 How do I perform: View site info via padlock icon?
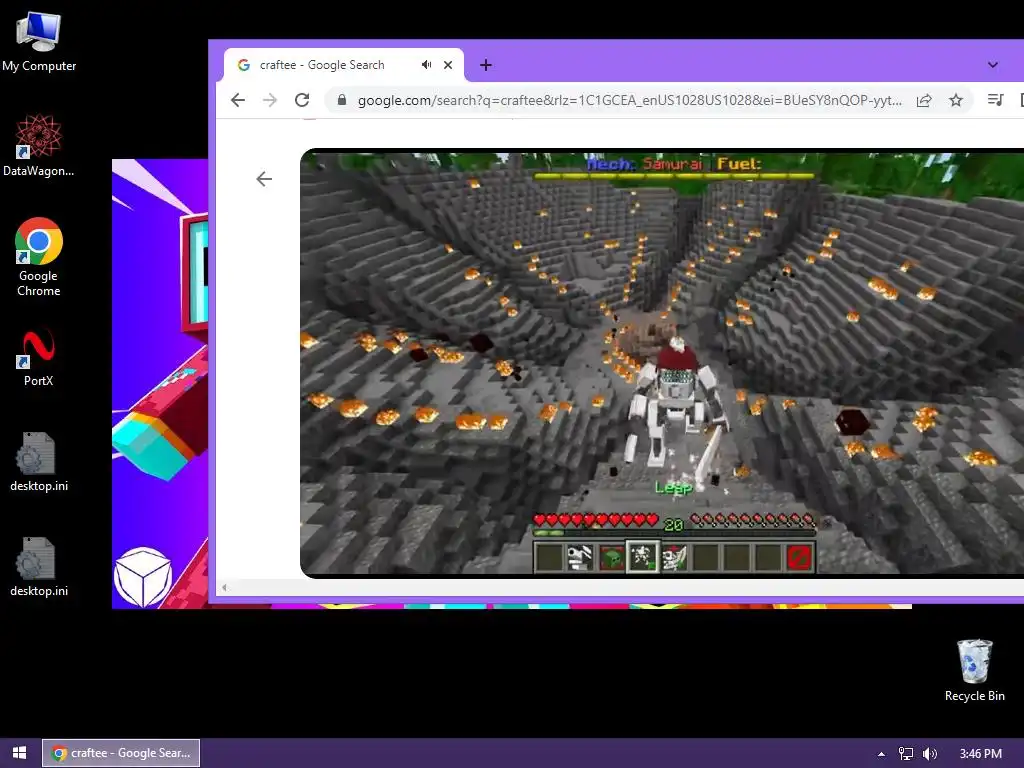[x=342, y=100]
